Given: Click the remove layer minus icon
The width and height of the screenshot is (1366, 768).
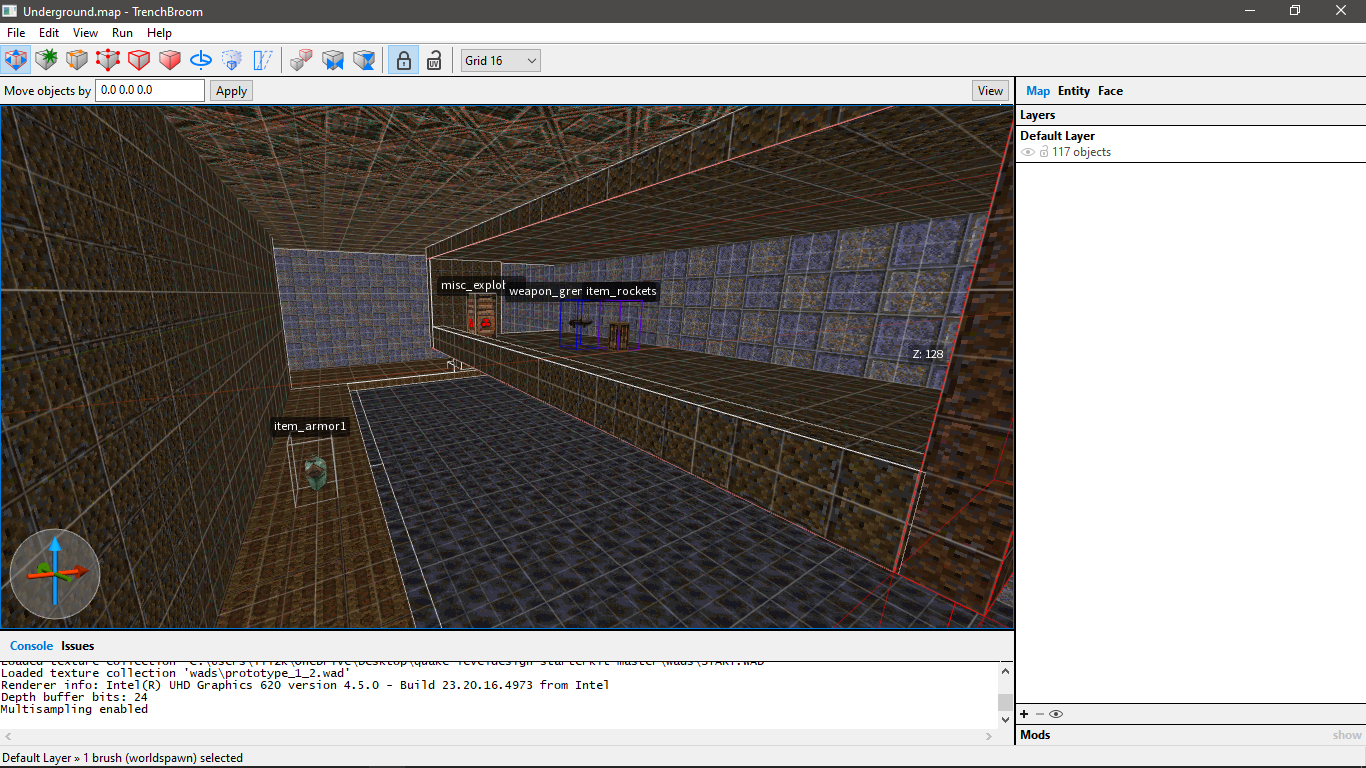Looking at the screenshot, I should [x=1039, y=714].
